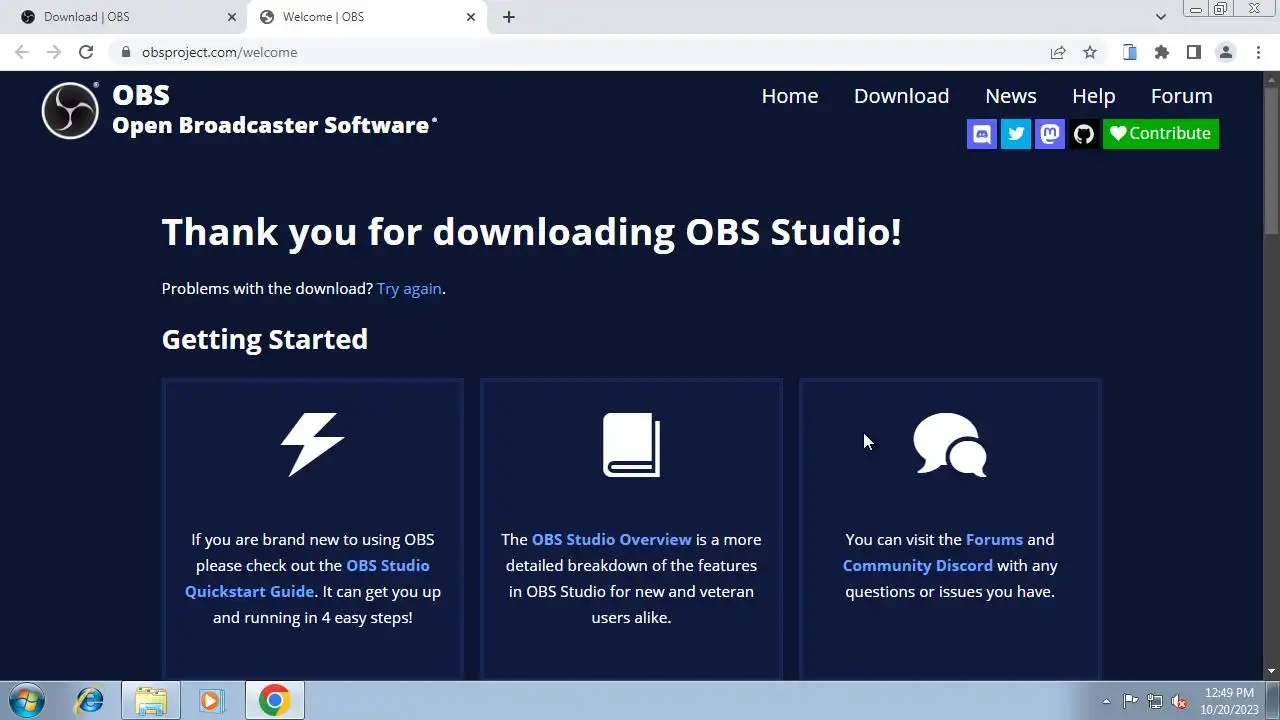Switch to the Download | OBS tab

pyautogui.click(x=124, y=17)
